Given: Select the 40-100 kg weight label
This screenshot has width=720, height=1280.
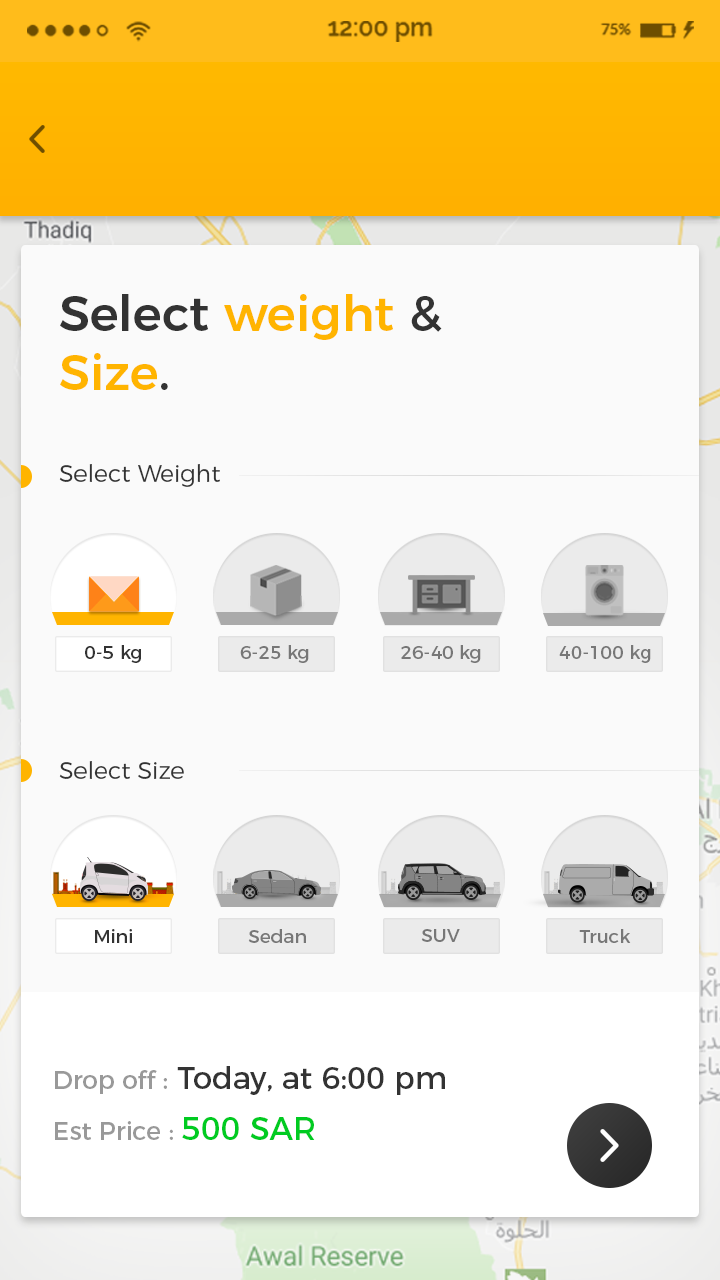Looking at the screenshot, I should 604,654.
